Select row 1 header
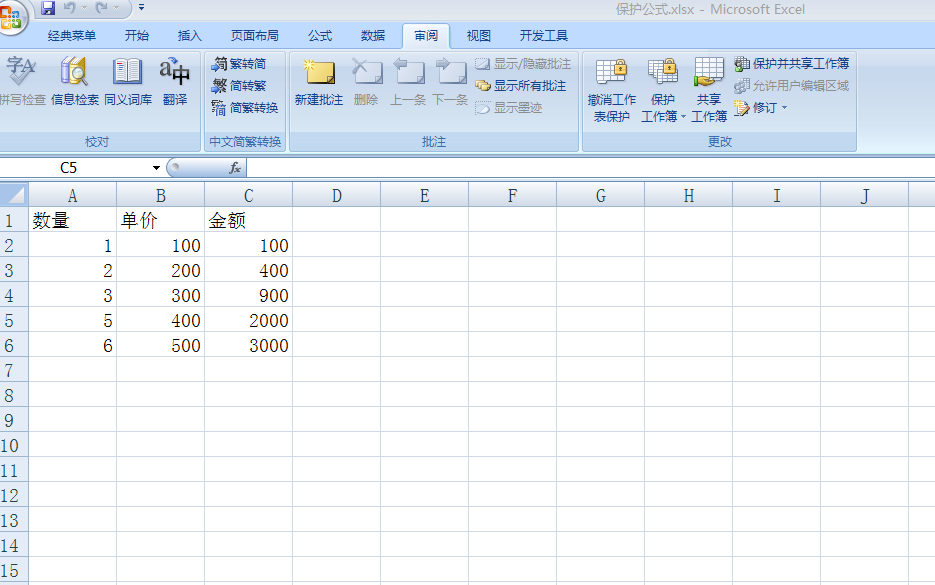 point(14,220)
